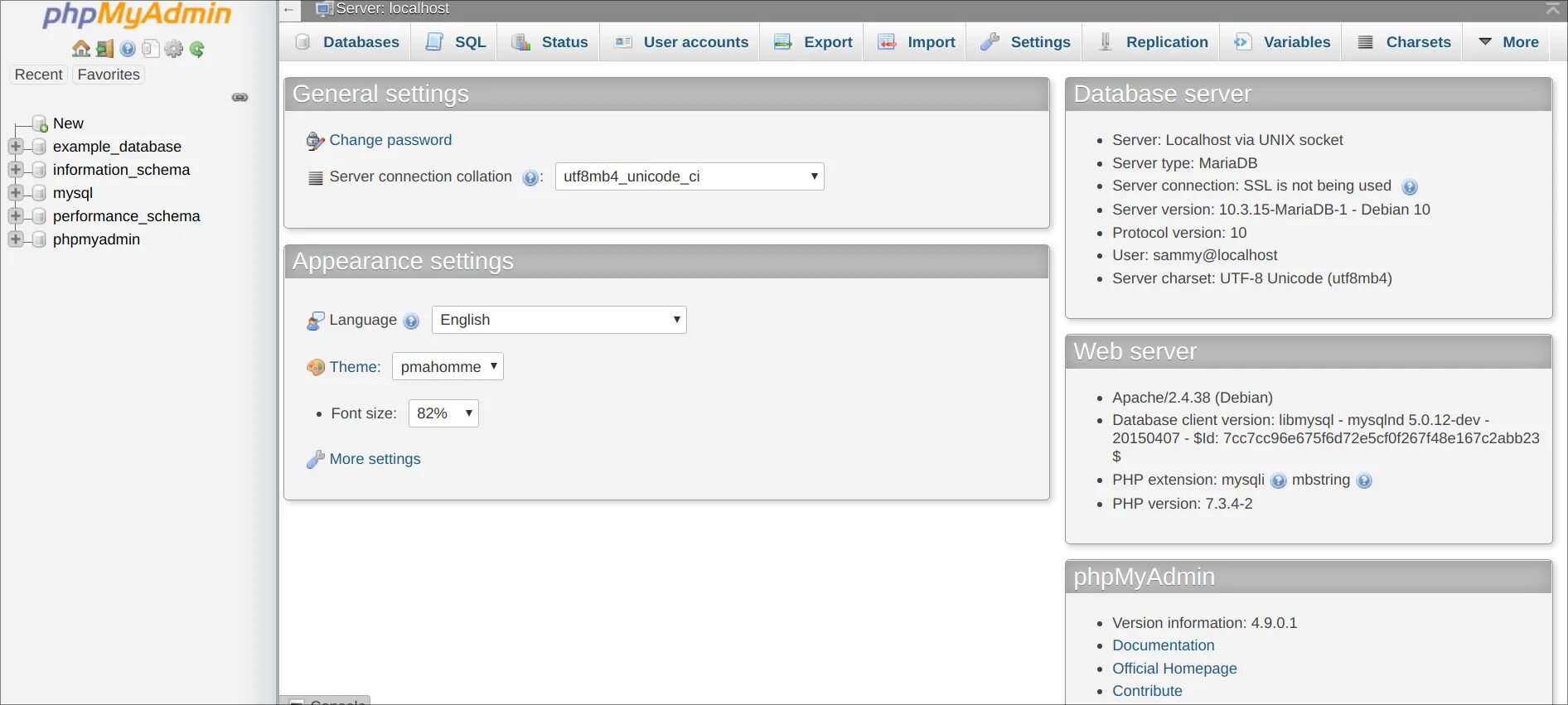The image size is (1568, 705).
Task: Click the Change password link
Action: tap(390, 140)
